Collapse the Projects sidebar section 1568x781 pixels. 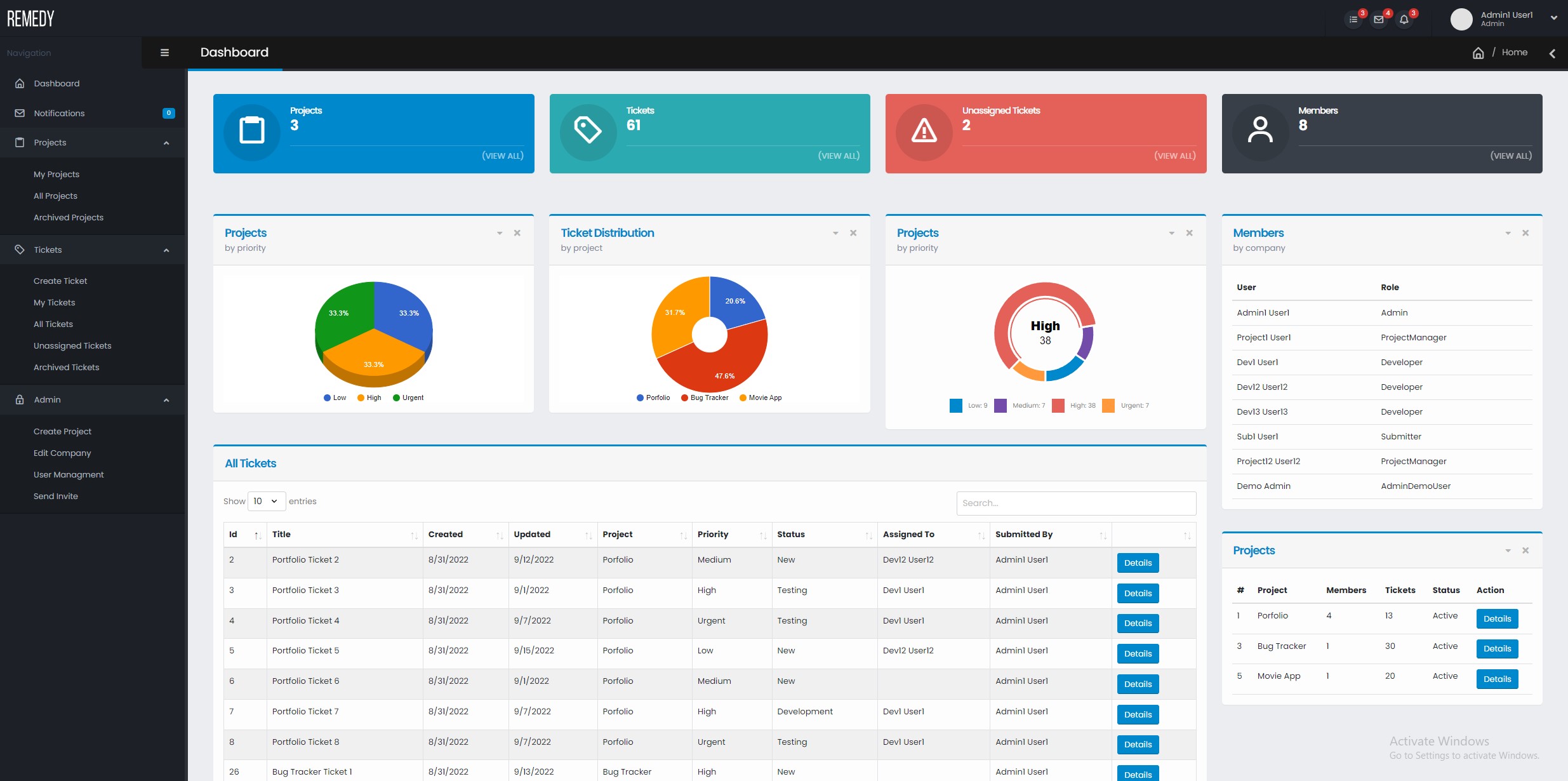click(x=166, y=144)
